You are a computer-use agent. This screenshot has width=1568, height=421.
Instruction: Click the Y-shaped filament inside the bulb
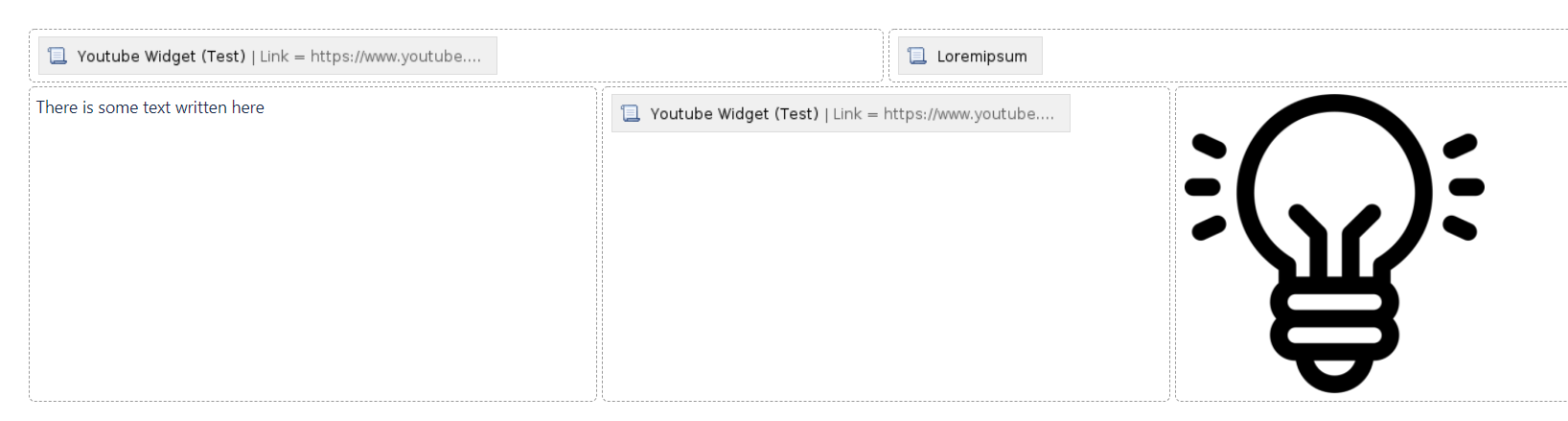(x=1334, y=240)
